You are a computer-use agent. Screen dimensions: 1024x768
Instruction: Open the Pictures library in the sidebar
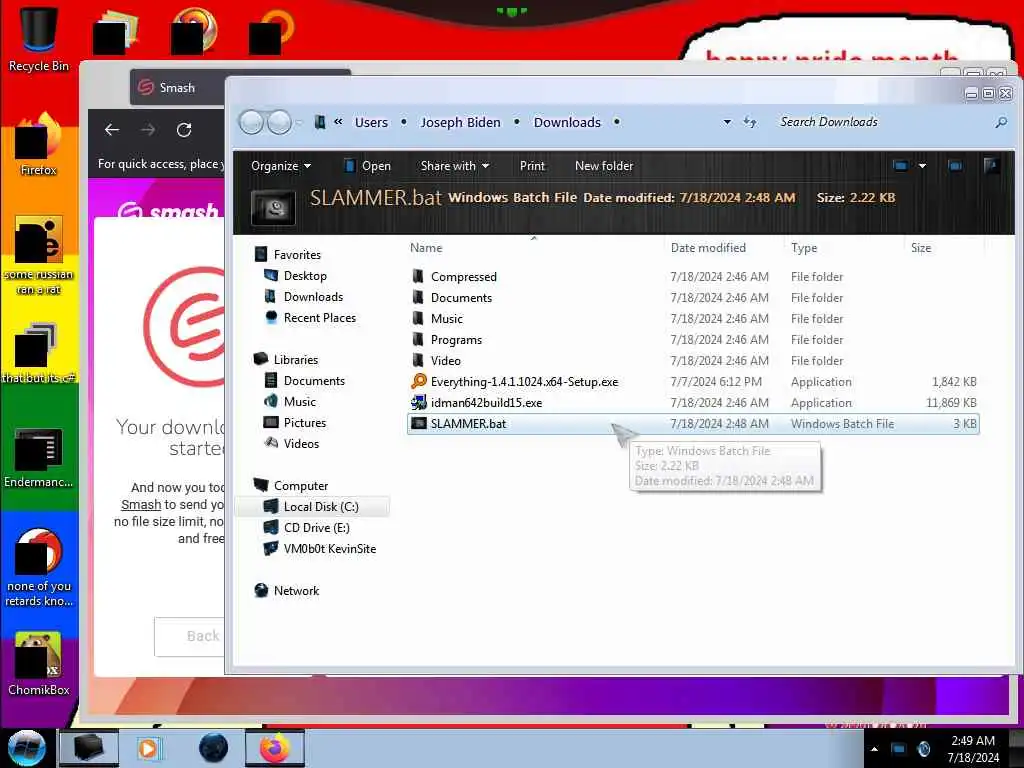[x=304, y=422]
